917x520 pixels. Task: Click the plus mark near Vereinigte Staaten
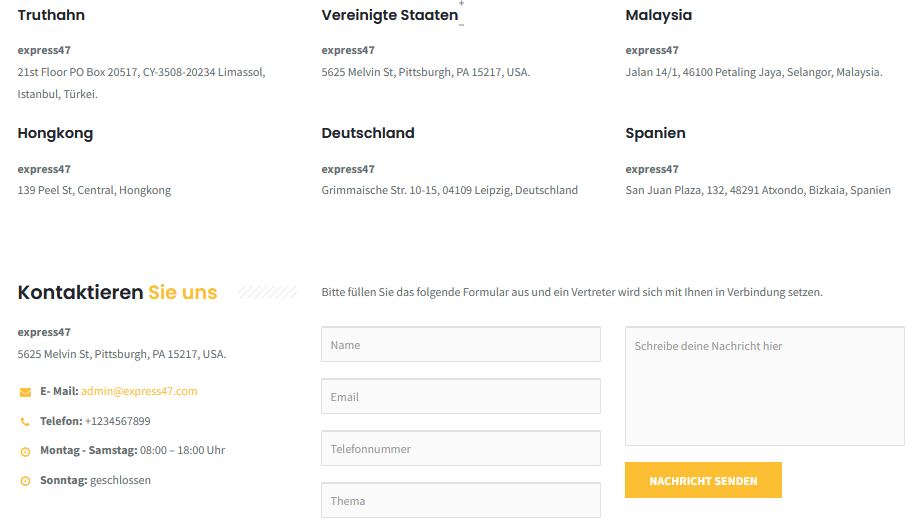461,4
